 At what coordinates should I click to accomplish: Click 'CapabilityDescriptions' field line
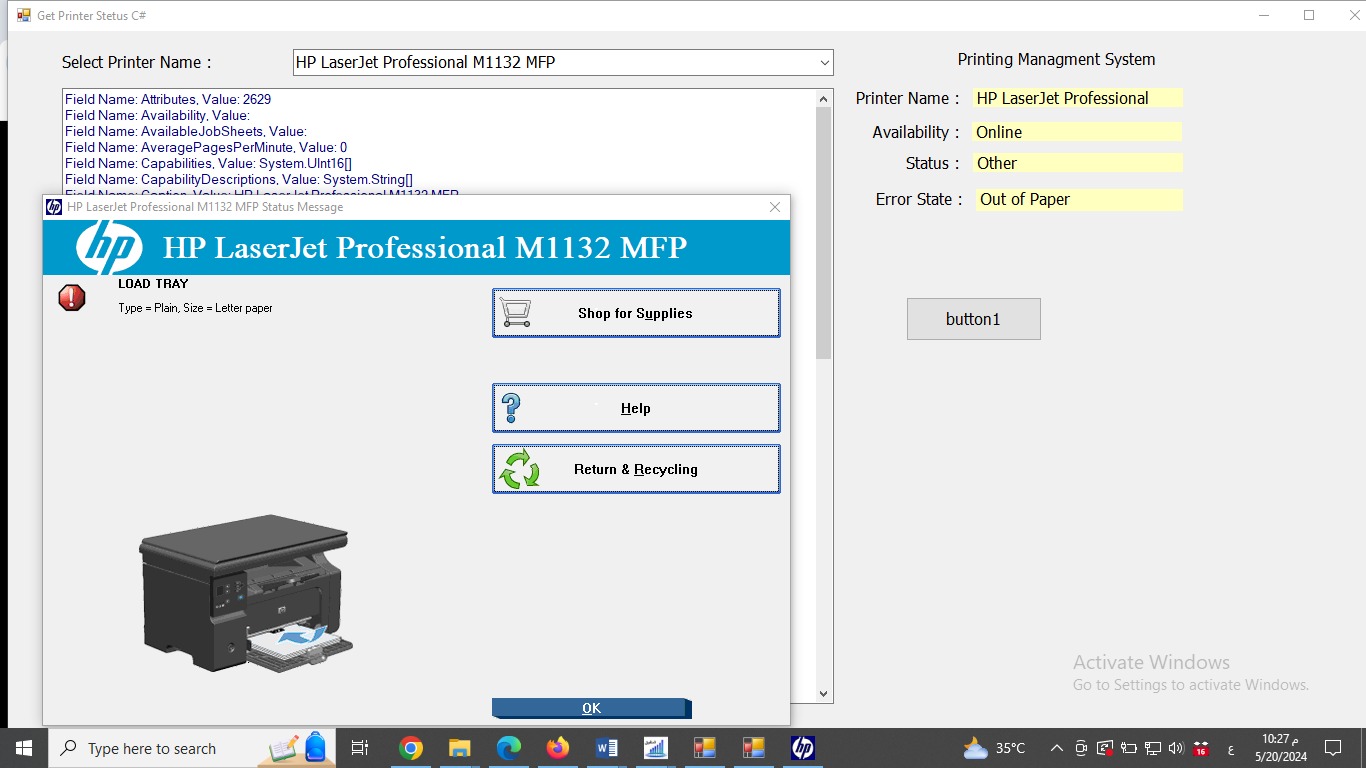[239, 179]
